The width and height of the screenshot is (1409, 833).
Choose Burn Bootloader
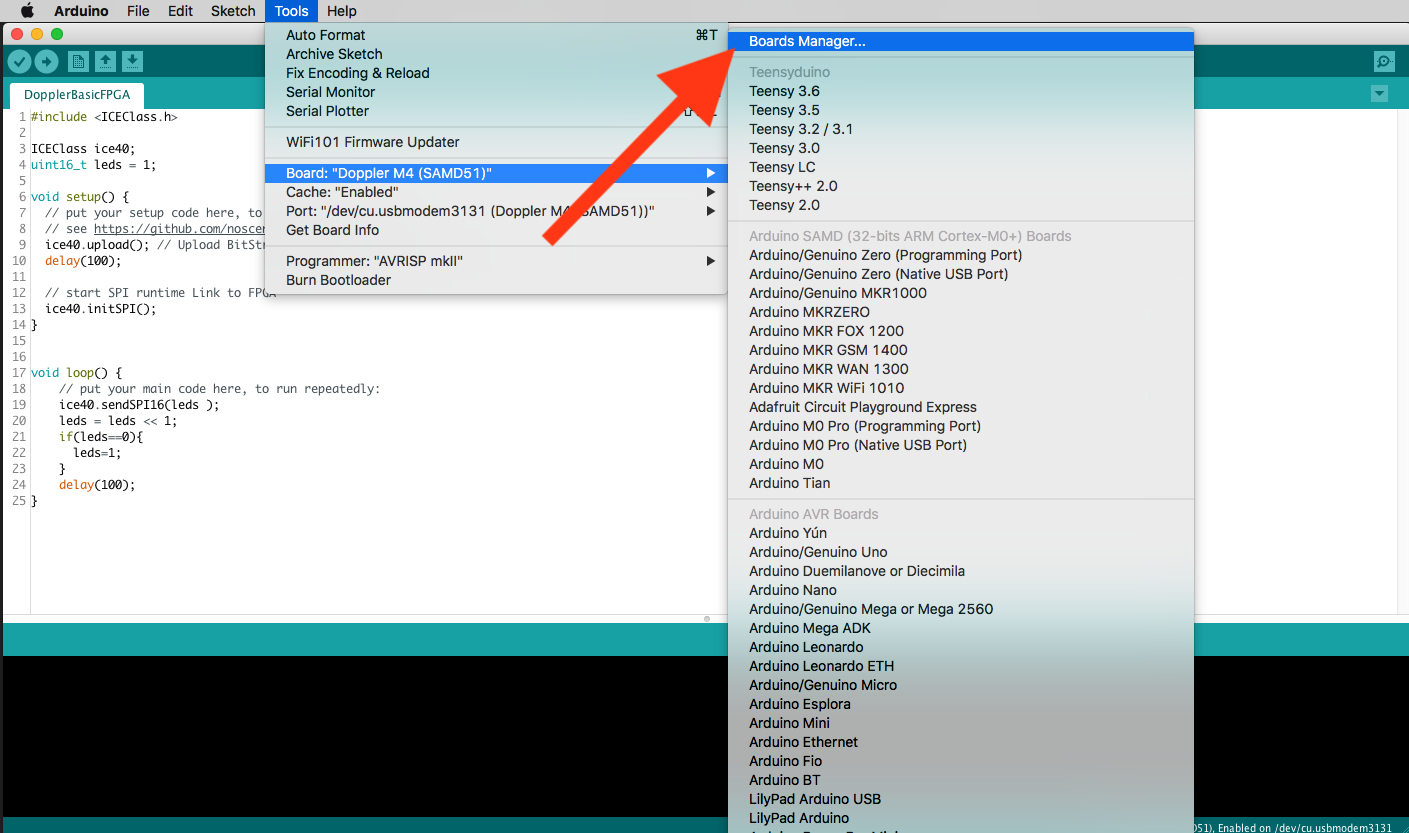(496, 280)
